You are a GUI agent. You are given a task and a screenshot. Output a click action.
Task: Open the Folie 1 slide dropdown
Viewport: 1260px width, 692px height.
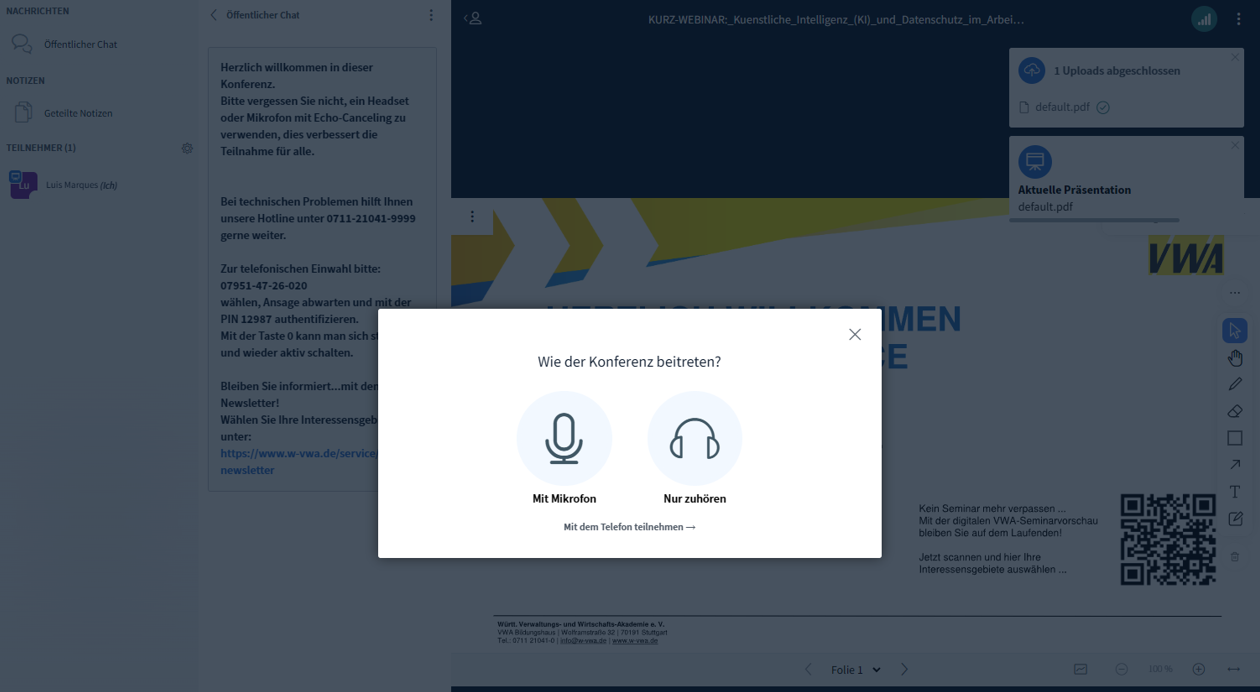(855, 670)
